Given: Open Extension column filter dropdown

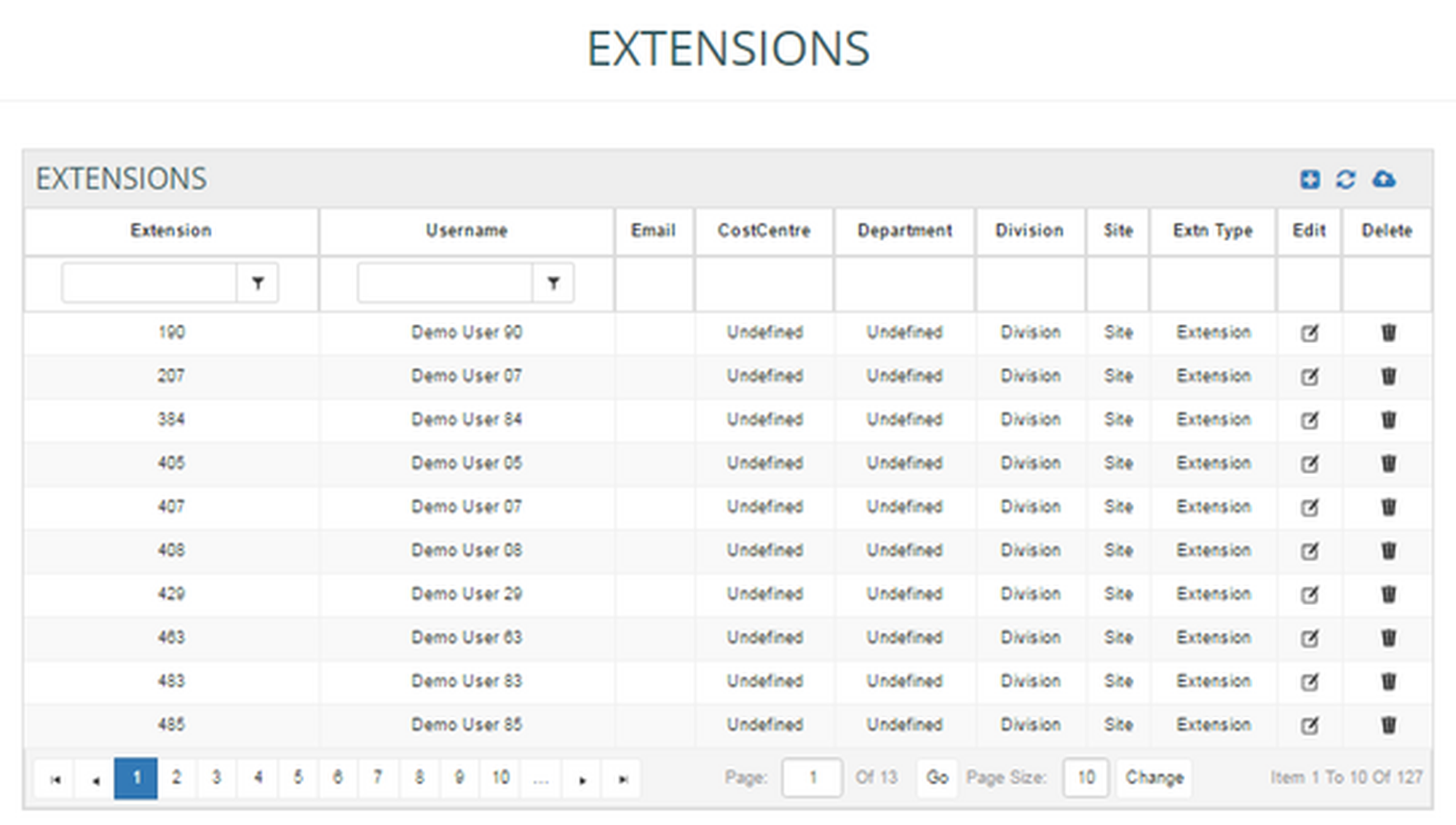Looking at the screenshot, I should [258, 283].
